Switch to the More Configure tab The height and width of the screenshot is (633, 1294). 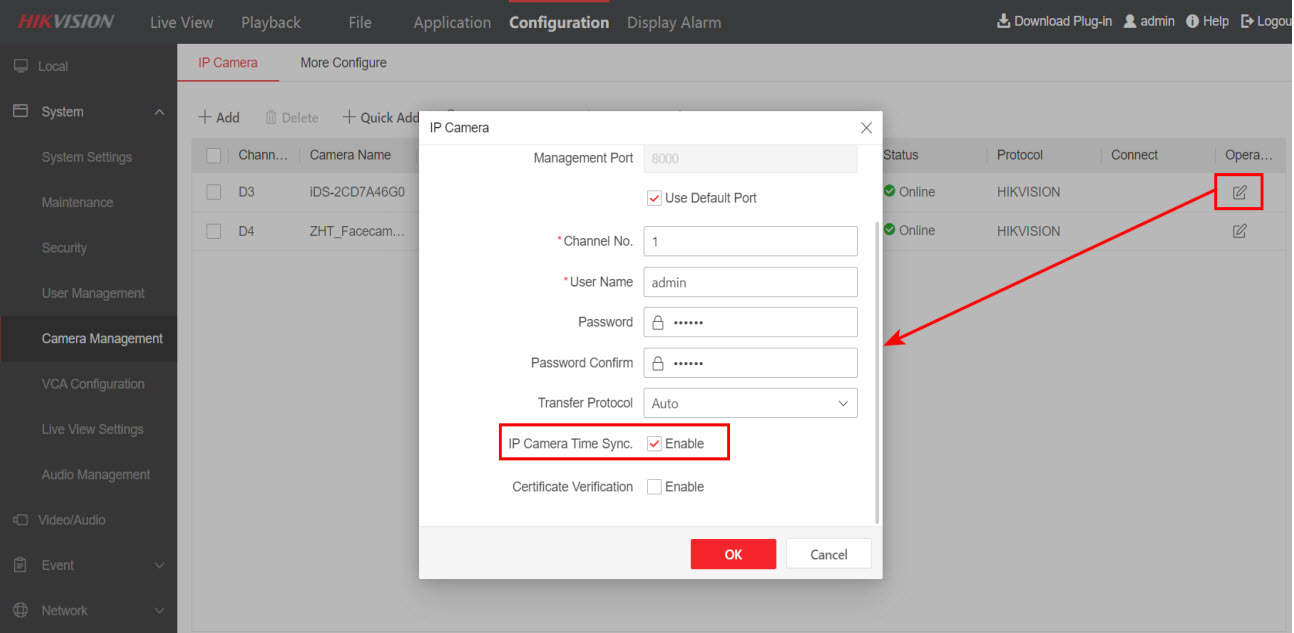pyautogui.click(x=343, y=63)
